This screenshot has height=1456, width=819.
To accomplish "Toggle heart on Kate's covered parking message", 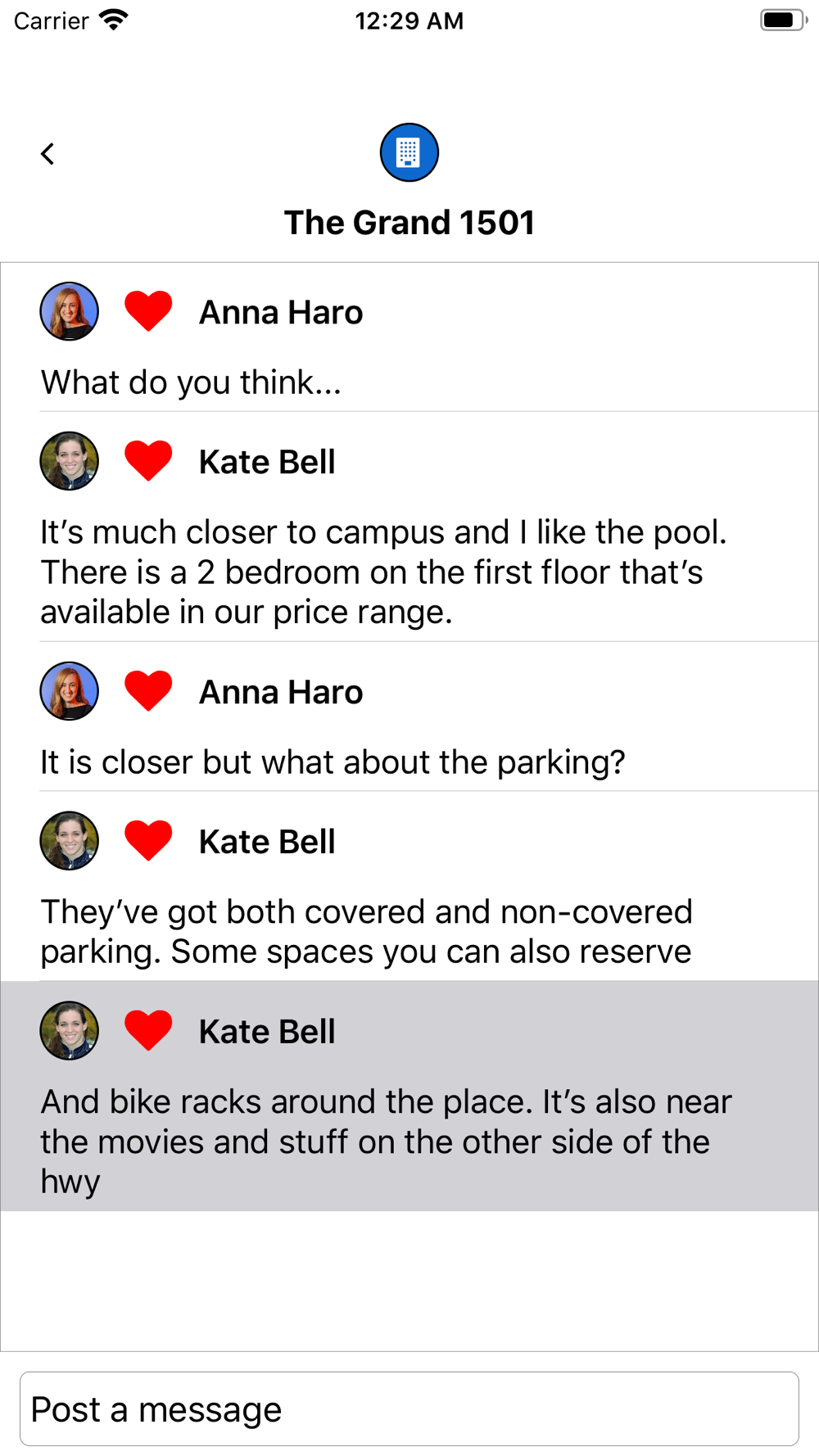I will click(148, 841).
